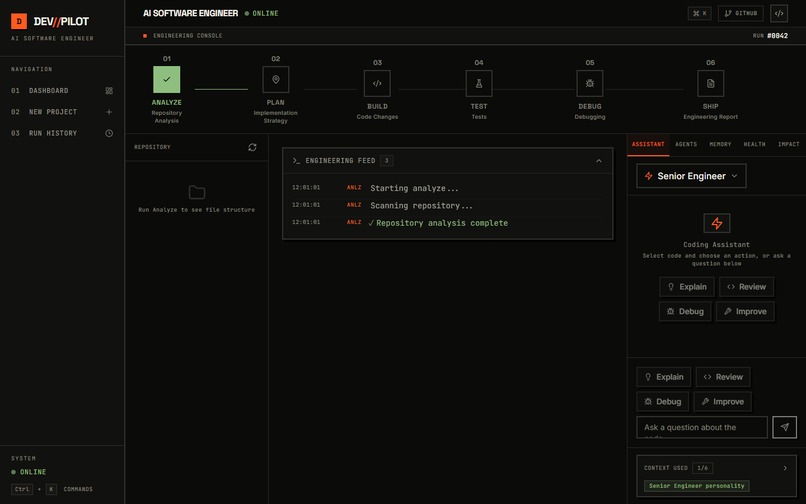
Task: Click the lower Explain button above input
Action: (664, 377)
